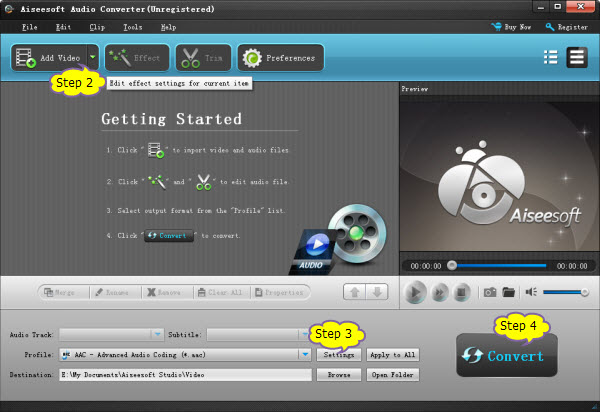The width and height of the screenshot is (600, 412).
Task: Open Preferences
Action: pyautogui.click(x=280, y=58)
